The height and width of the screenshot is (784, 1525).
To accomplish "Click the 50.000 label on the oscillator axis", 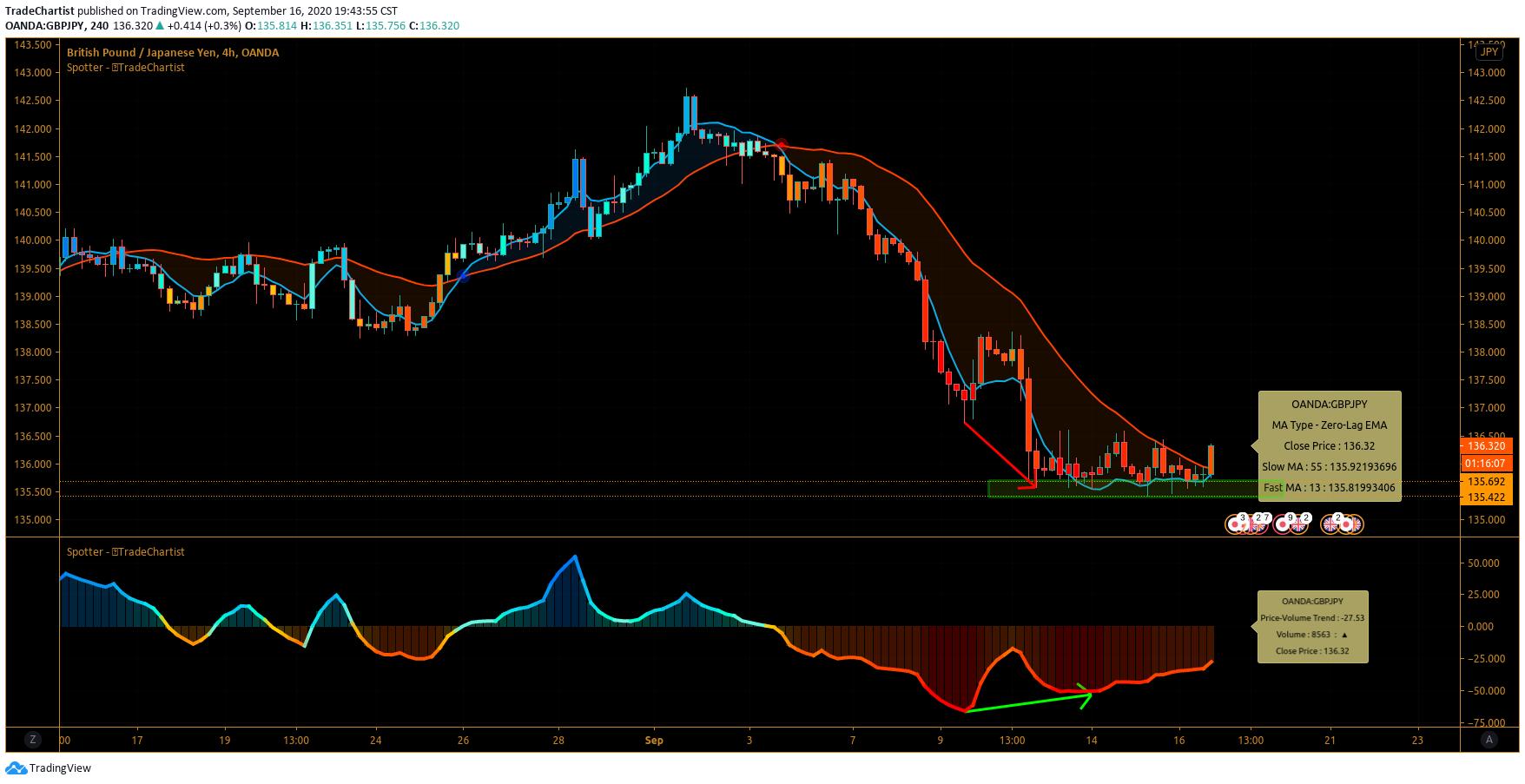I will [1483, 563].
